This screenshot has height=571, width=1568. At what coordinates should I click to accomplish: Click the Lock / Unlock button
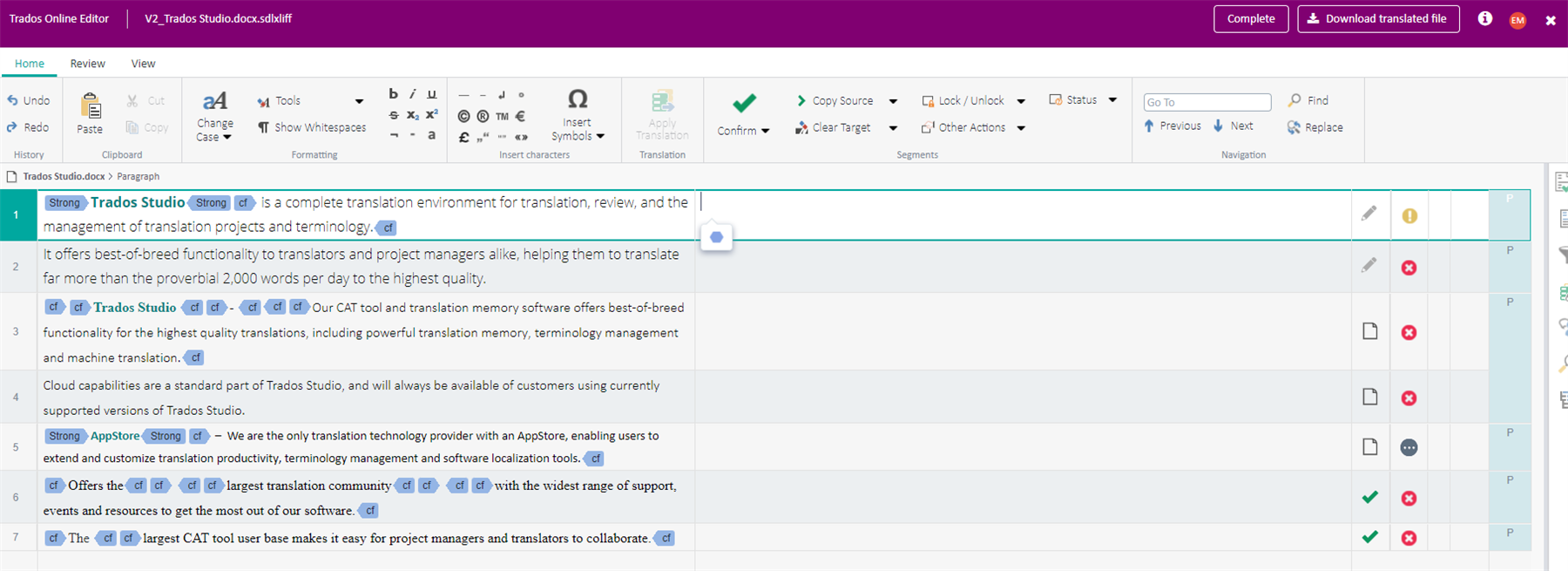click(x=963, y=100)
